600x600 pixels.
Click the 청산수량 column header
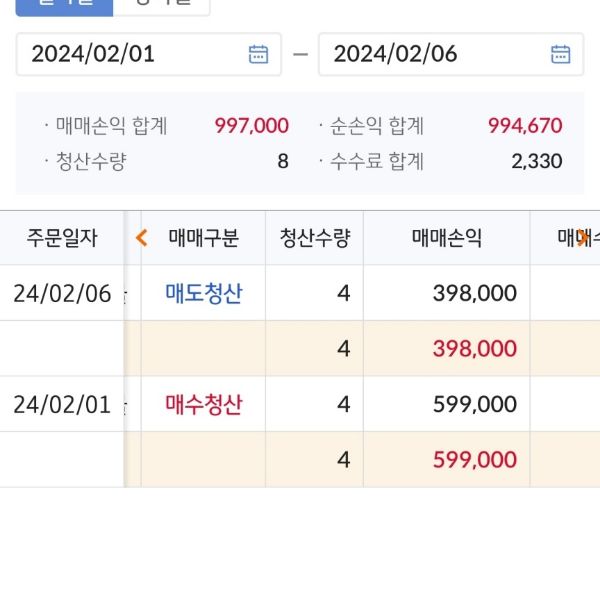314,238
